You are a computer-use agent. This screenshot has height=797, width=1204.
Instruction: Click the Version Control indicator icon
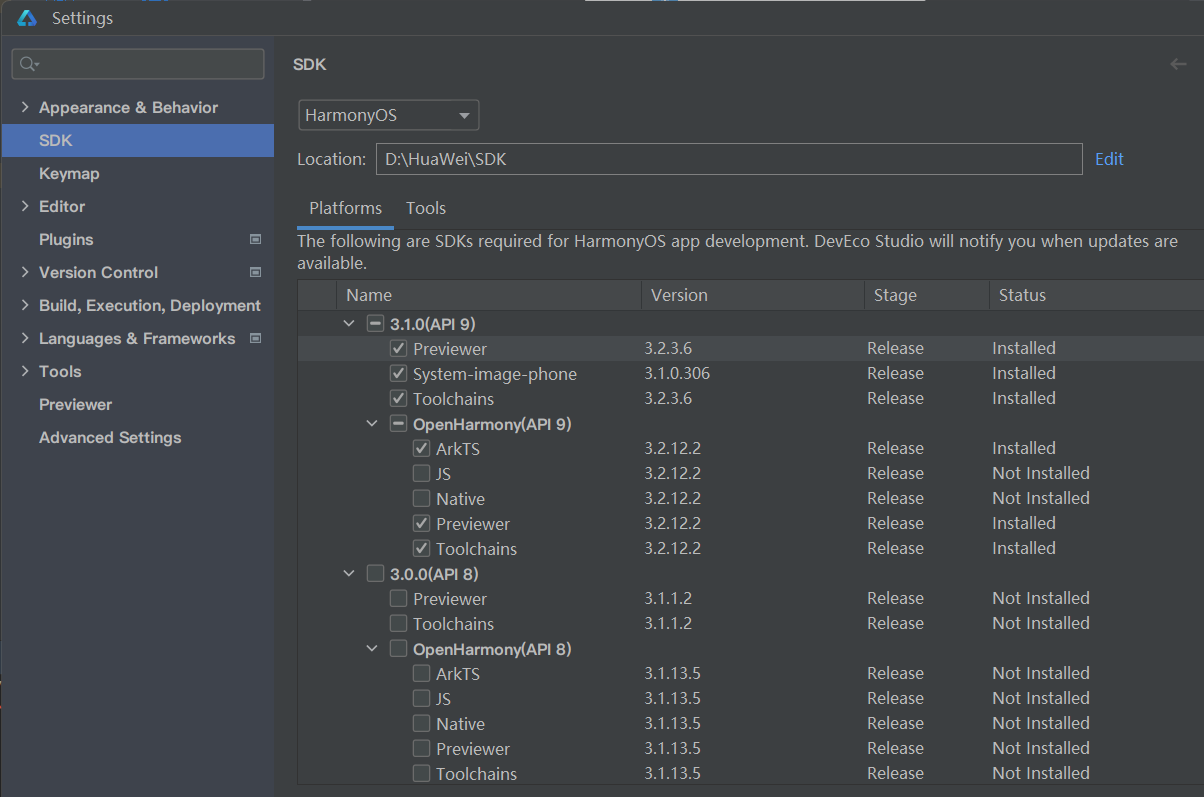(x=255, y=273)
